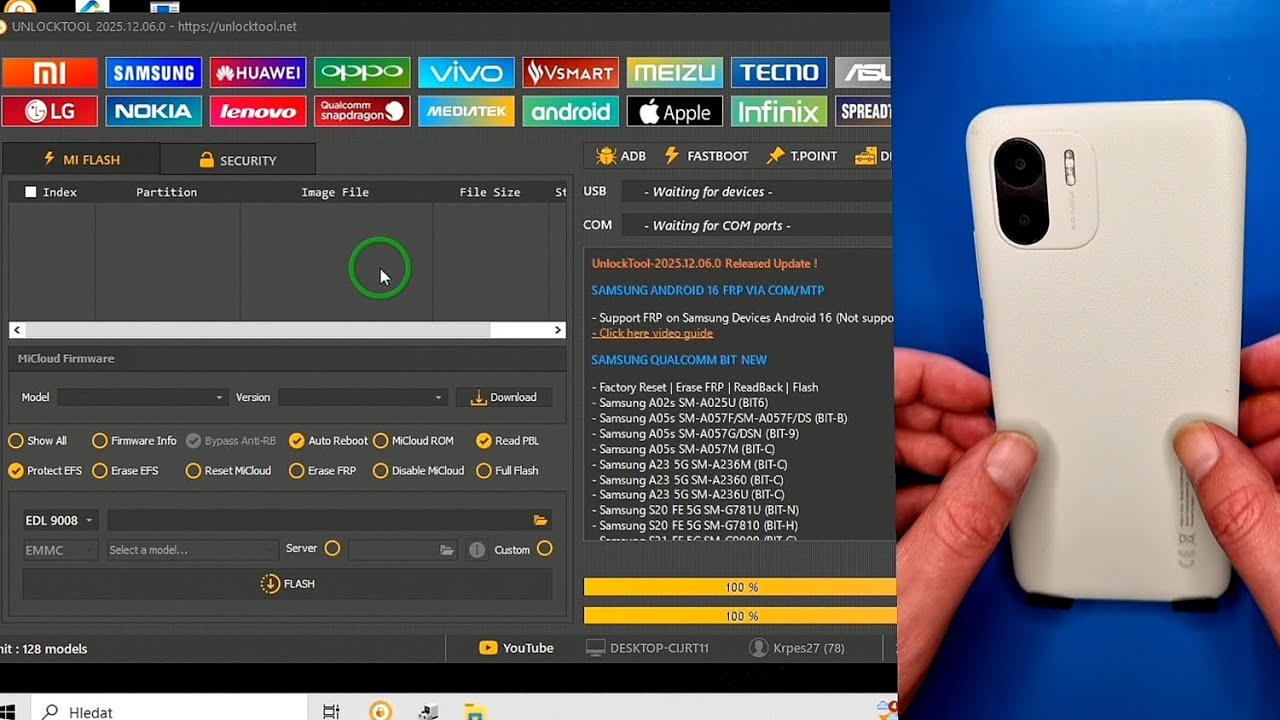Open the FASTBOOT tab
The height and width of the screenshot is (720, 1280).
[x=706, y=156]
